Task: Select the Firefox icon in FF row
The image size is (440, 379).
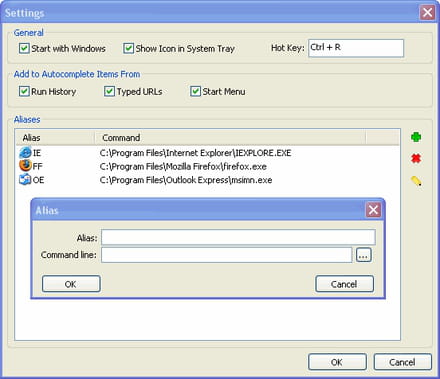Action: [25, 166]
